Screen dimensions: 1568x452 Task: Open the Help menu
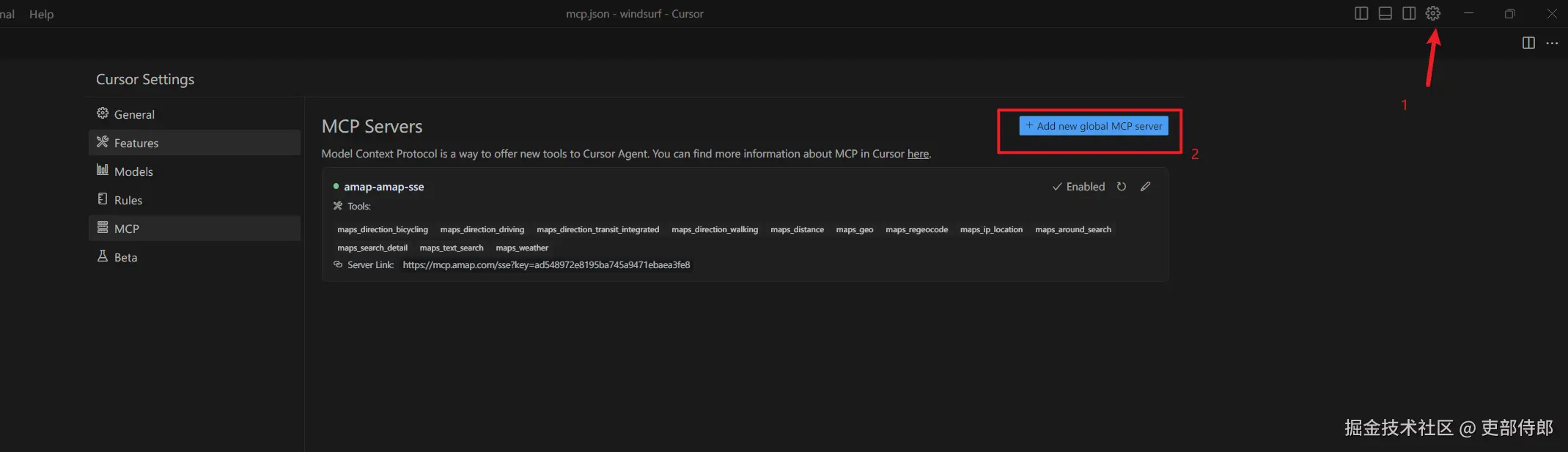pyautogui.click(x=41, y=14)
